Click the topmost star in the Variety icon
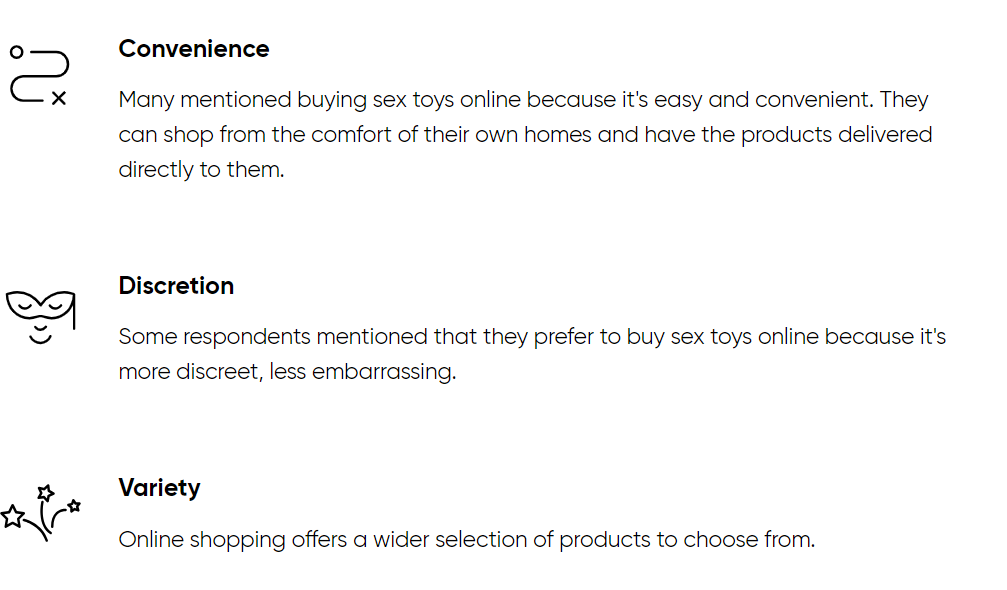 click(x=46, y=493)
